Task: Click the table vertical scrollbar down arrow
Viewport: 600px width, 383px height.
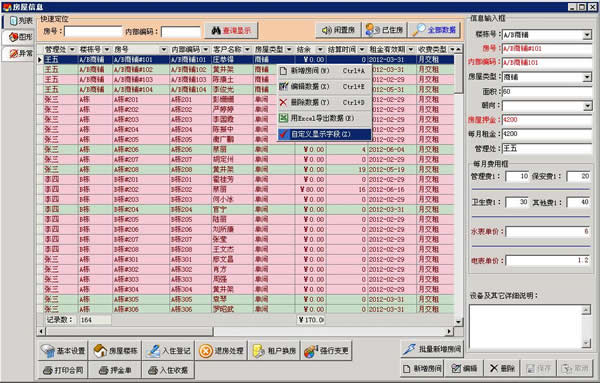Action: click(458, 322)
